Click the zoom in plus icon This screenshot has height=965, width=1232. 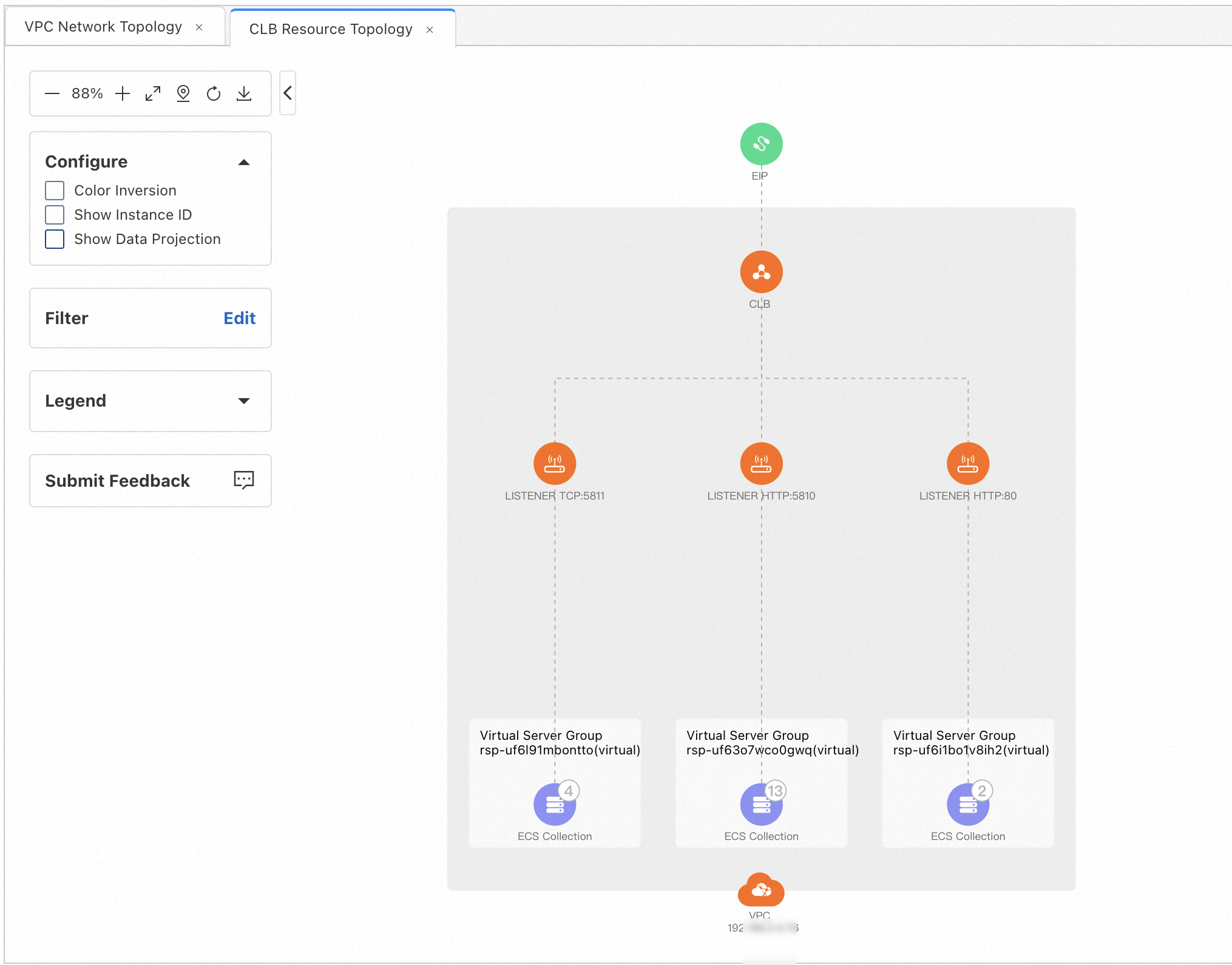pos(123,93)
